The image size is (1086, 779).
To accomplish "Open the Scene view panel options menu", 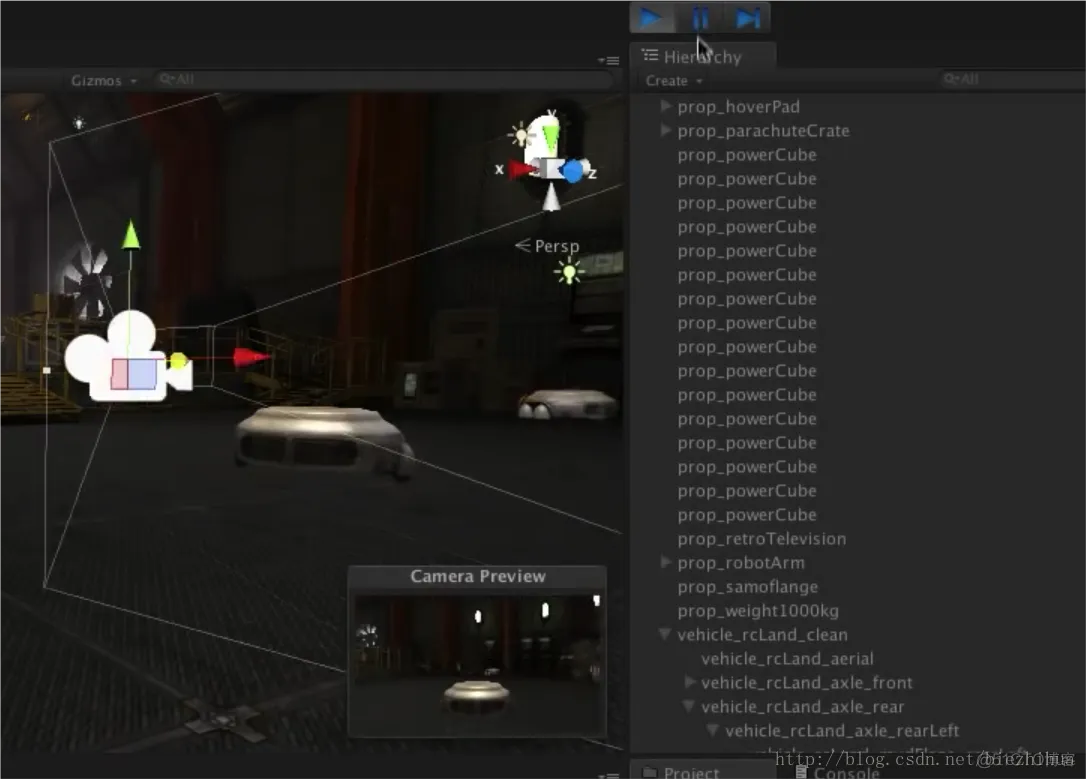I will pyautogui.click(x=609, y=60).
